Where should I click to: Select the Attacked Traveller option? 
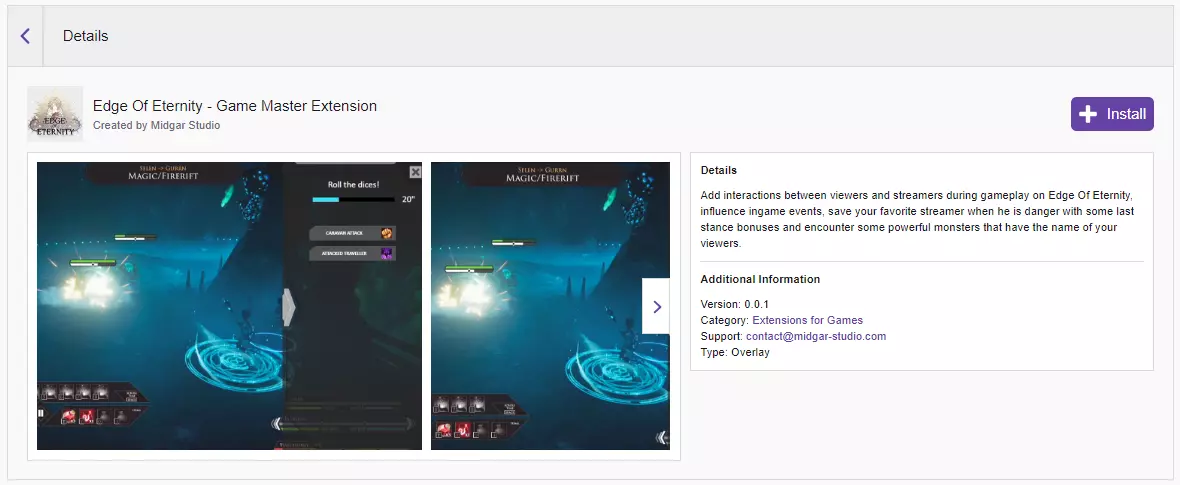tap(352, 254)
